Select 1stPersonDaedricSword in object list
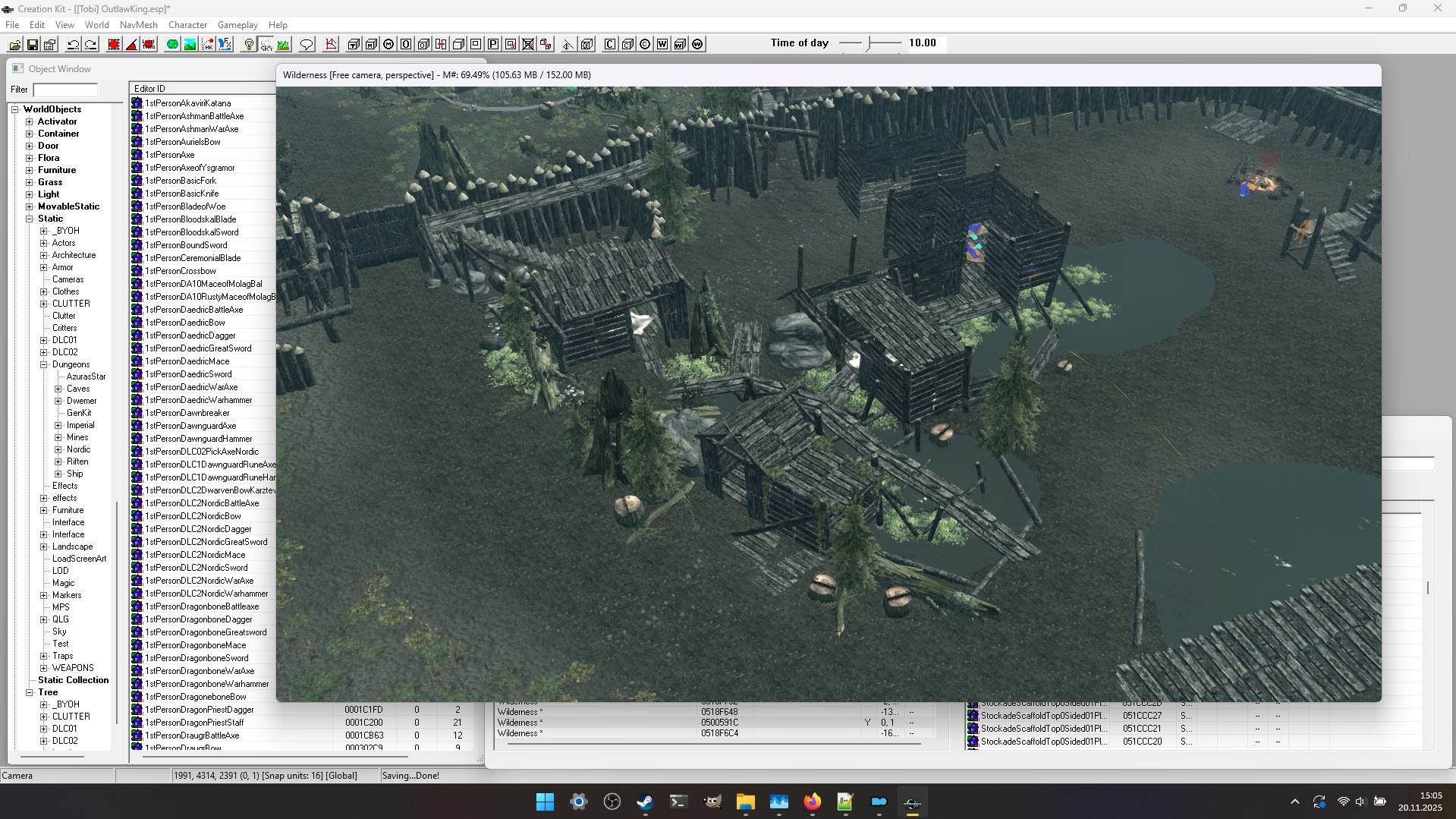This screenshot has height=819, width=1456. coord(188,374)
